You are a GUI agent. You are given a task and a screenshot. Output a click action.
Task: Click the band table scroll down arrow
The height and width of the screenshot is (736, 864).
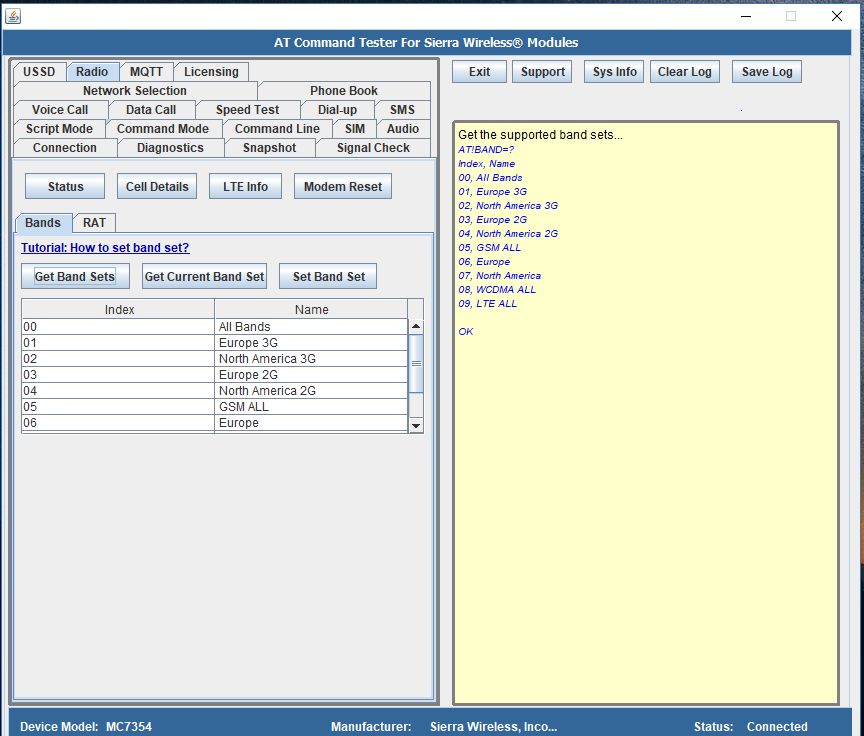(x=416, y=425)
